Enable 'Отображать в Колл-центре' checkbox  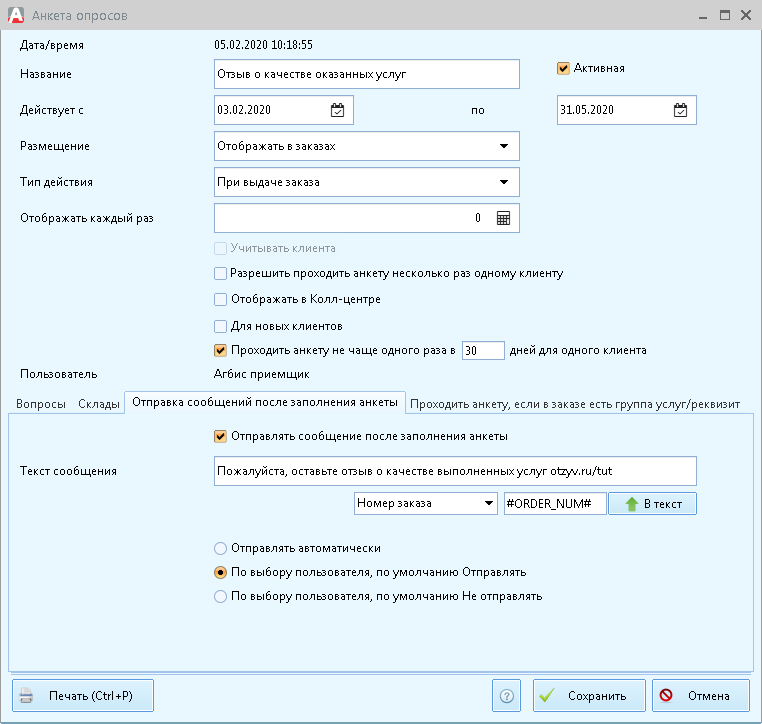click(x=221, y=299)
